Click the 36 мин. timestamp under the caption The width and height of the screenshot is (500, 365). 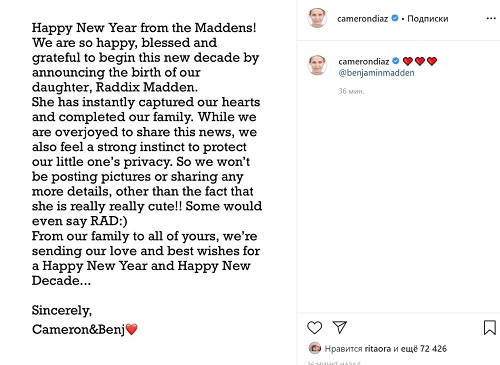coord(351,91)
